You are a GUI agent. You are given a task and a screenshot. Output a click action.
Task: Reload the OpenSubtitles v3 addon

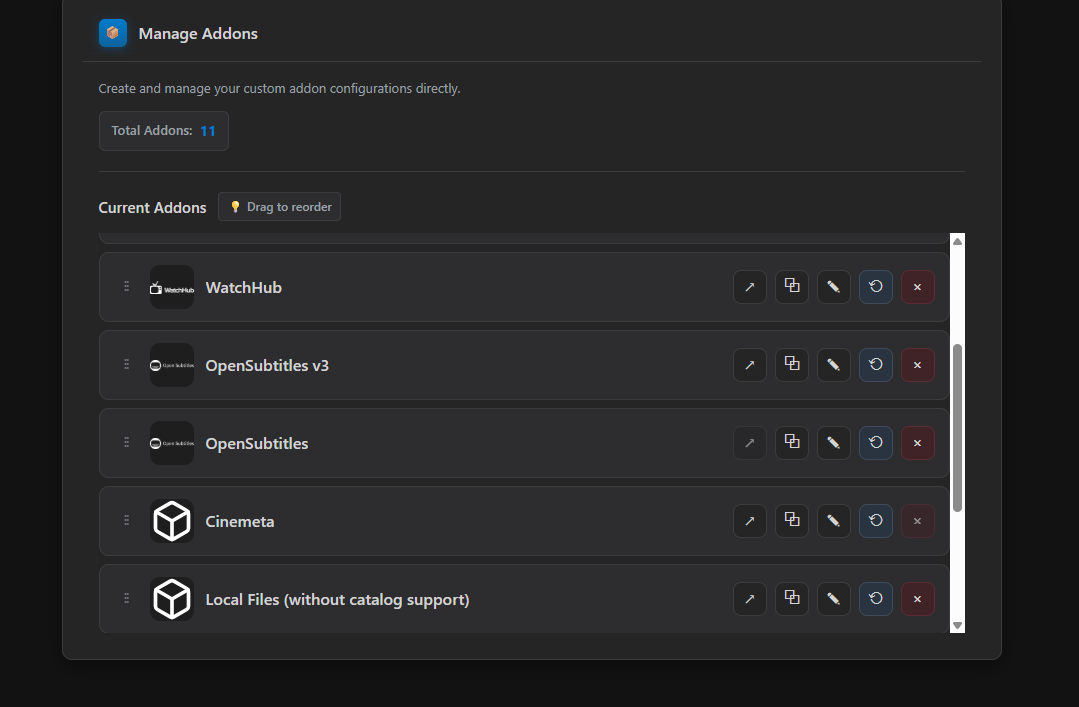(876, 365)
